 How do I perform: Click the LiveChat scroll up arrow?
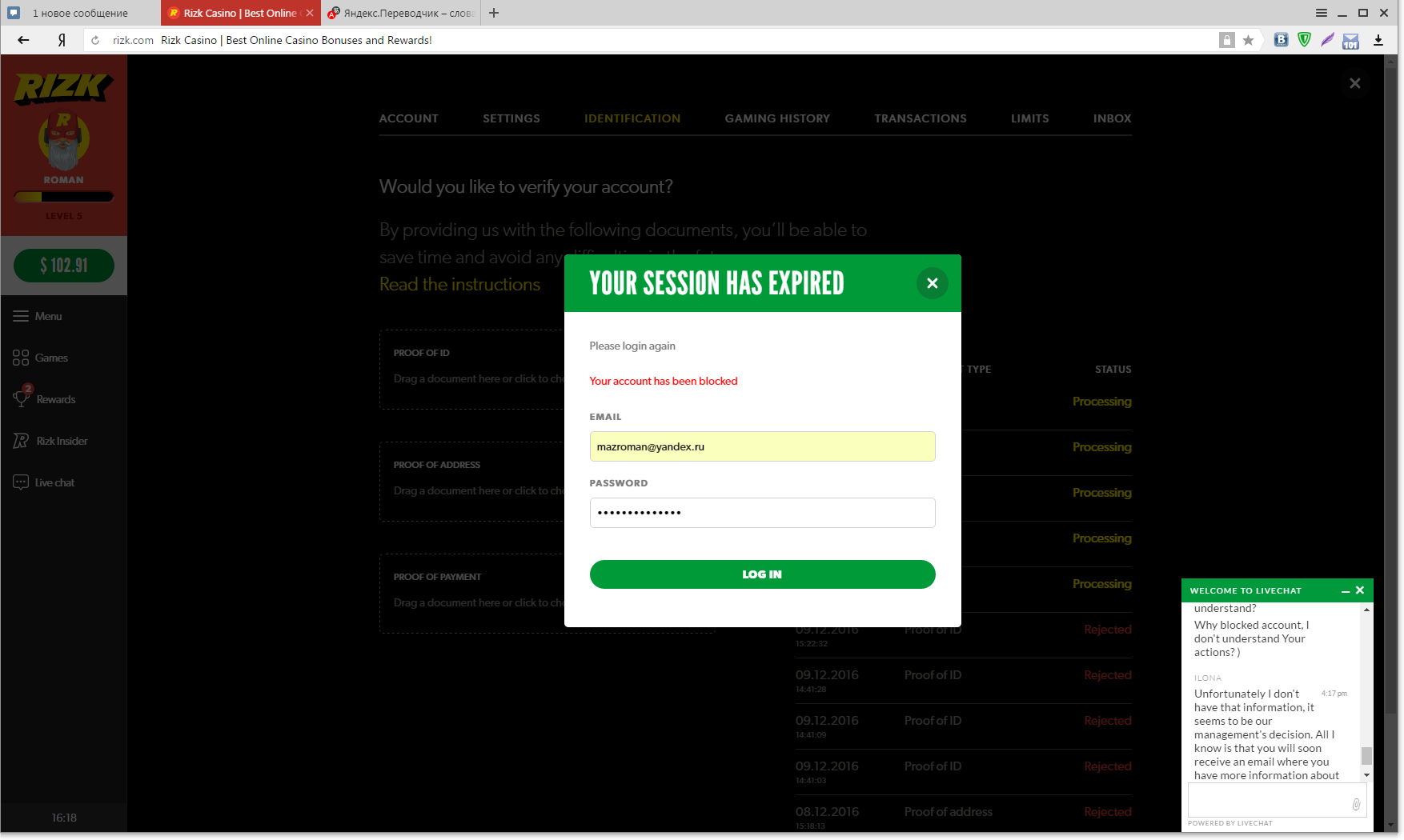[1366, 610]
